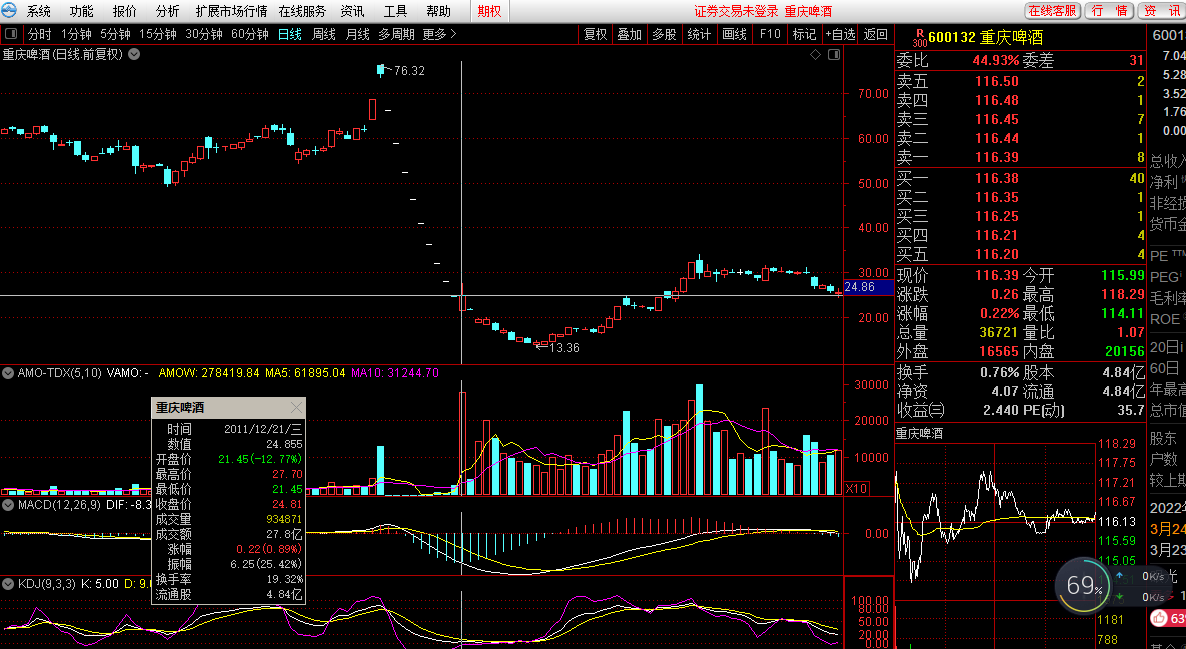Click the R300 margin tag beside stock code
Screen dimensions: 1186x649
919,36
